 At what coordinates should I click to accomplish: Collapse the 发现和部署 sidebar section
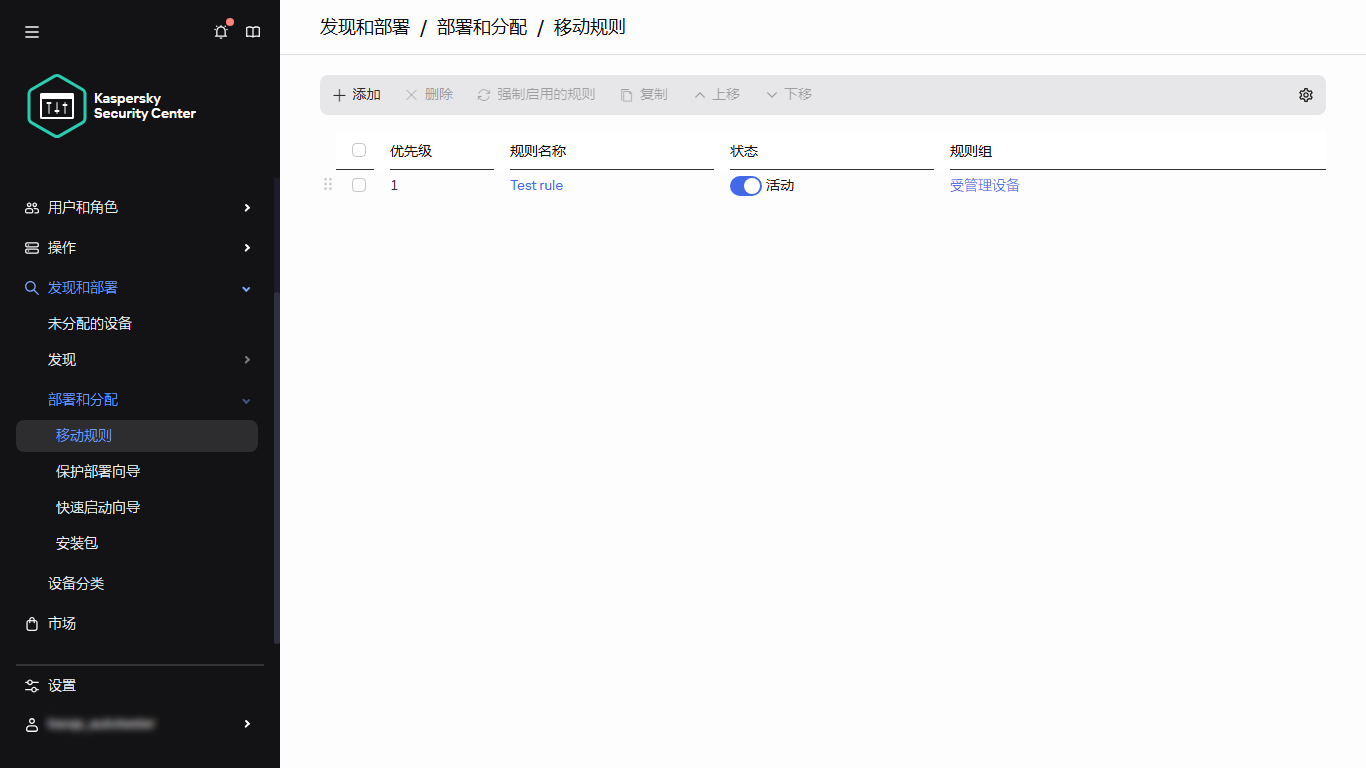[245, 288]
